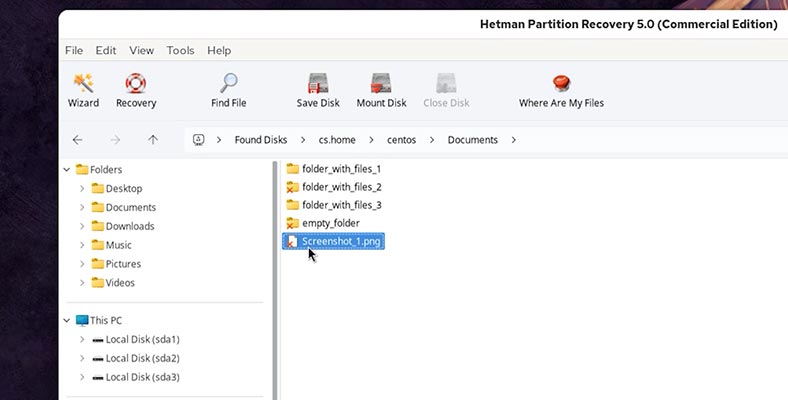Click the Music folder icon in tree
The width and height of the screenshot is (788, 400).
pyautogui.click(x=97, y=245)
